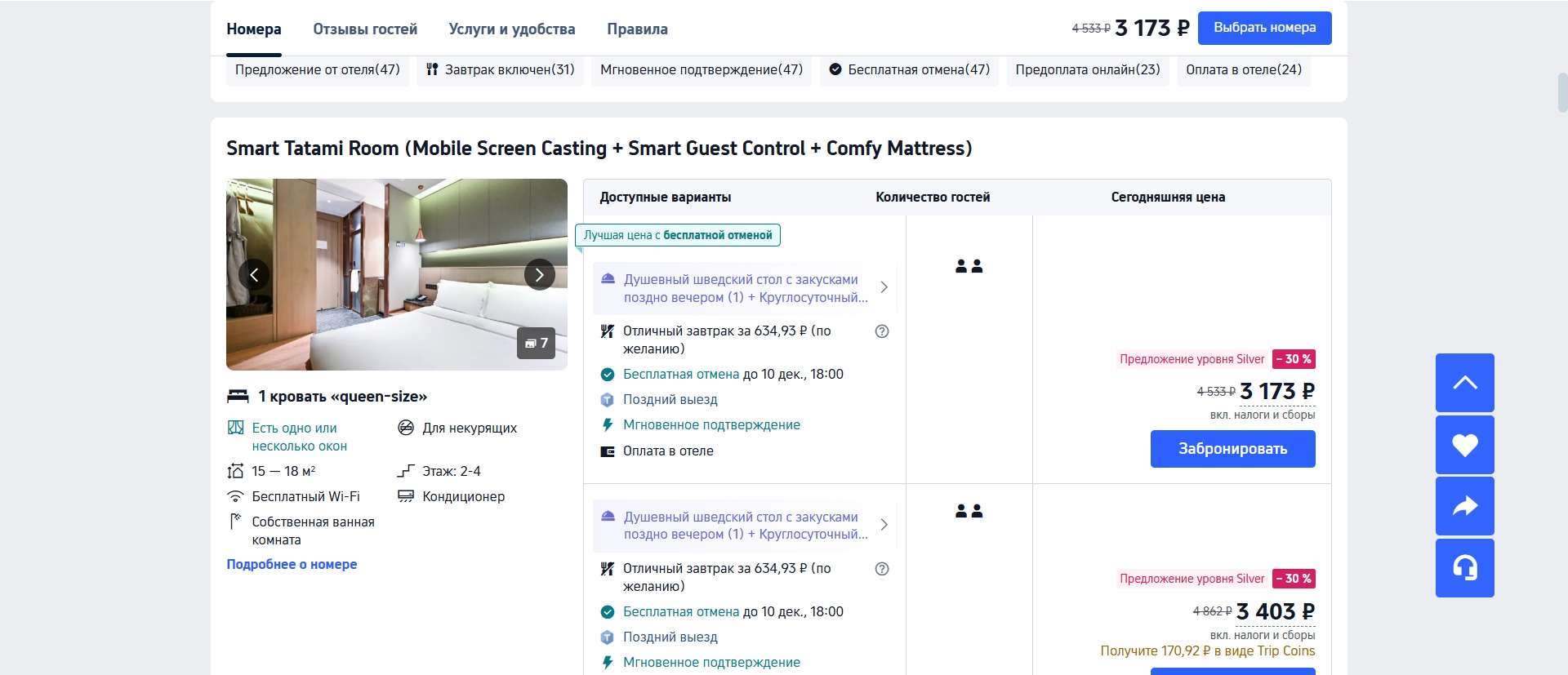This screenshot has width=1568, height=675.
Task: Show next room photo with right arrow
Action: coord(539,275)
